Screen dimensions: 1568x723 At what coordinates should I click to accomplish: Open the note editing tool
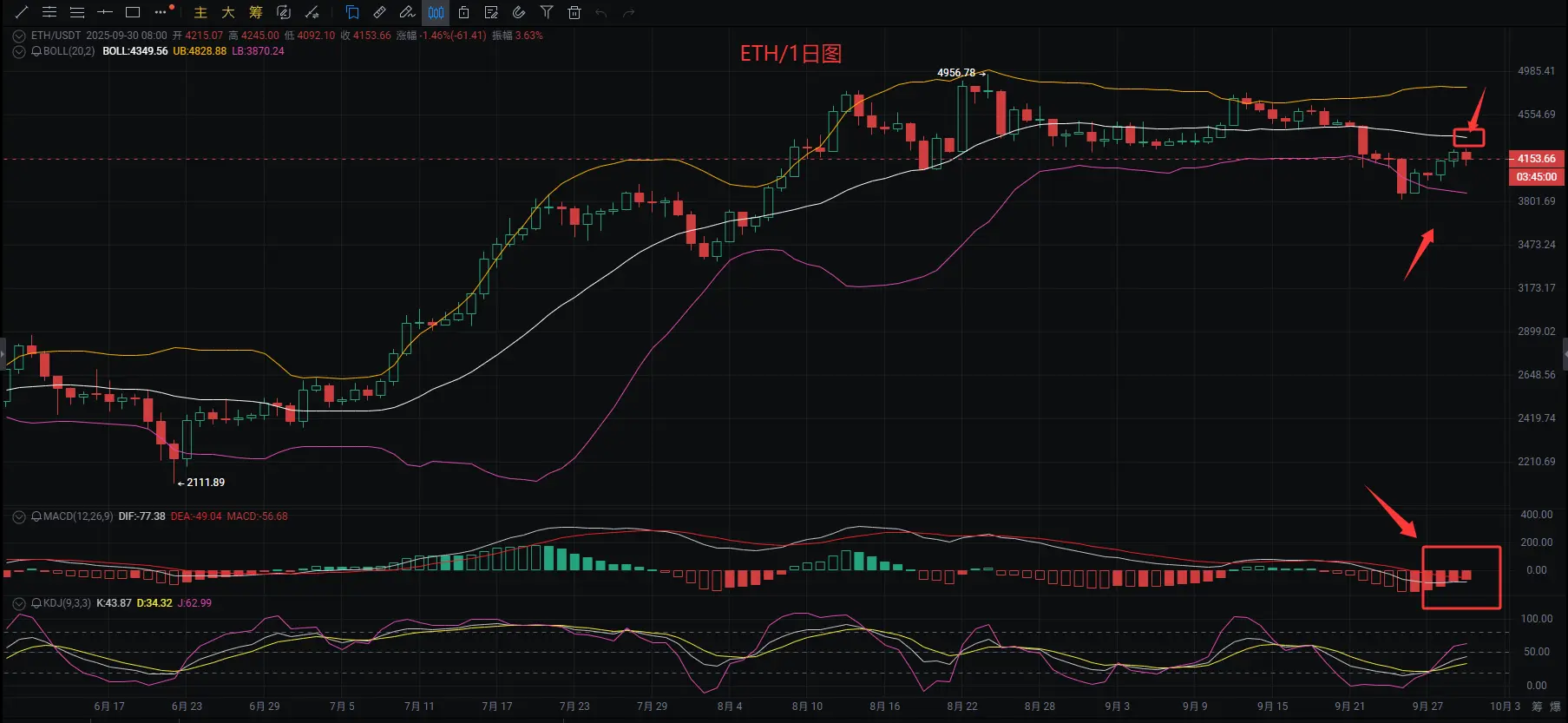click(x=491, y=12)
